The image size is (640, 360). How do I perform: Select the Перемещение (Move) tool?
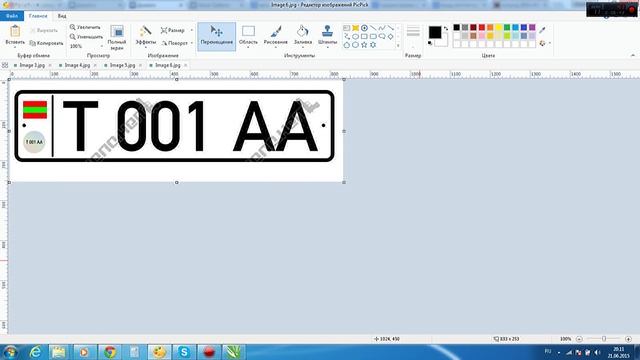click(x=216, y=36)
